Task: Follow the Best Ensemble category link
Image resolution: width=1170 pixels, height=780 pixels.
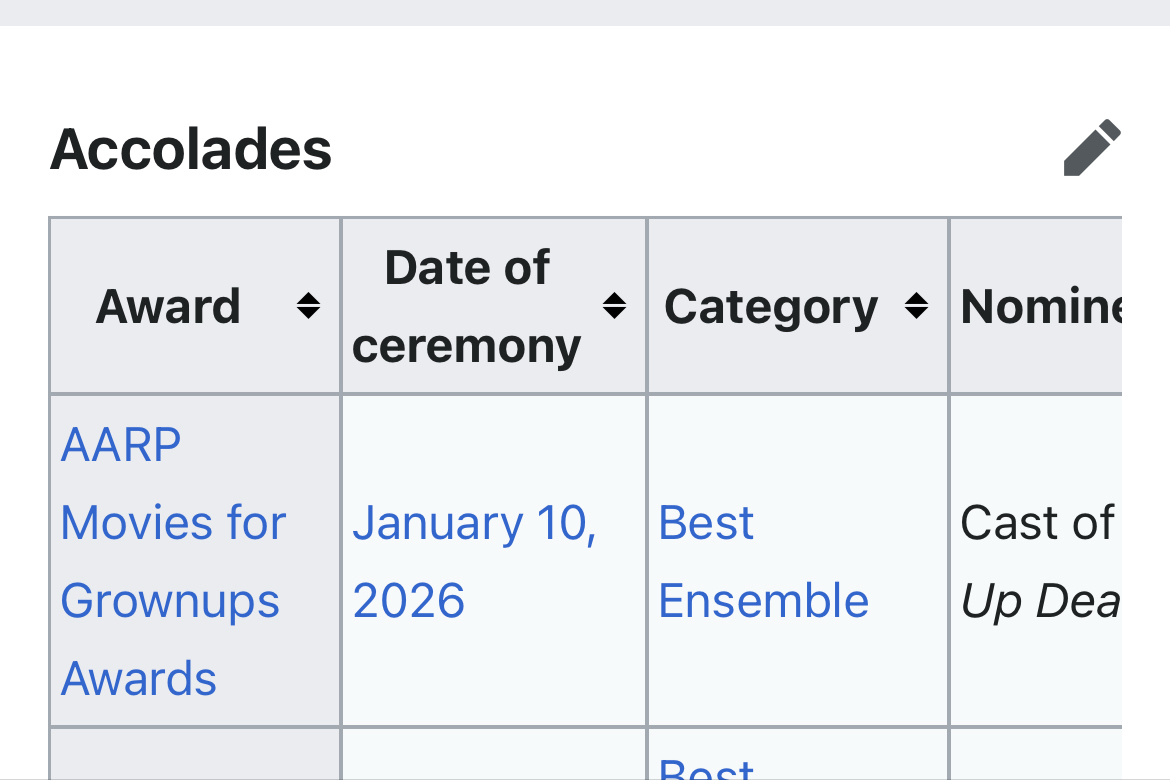Action: [x=706, y=524]
